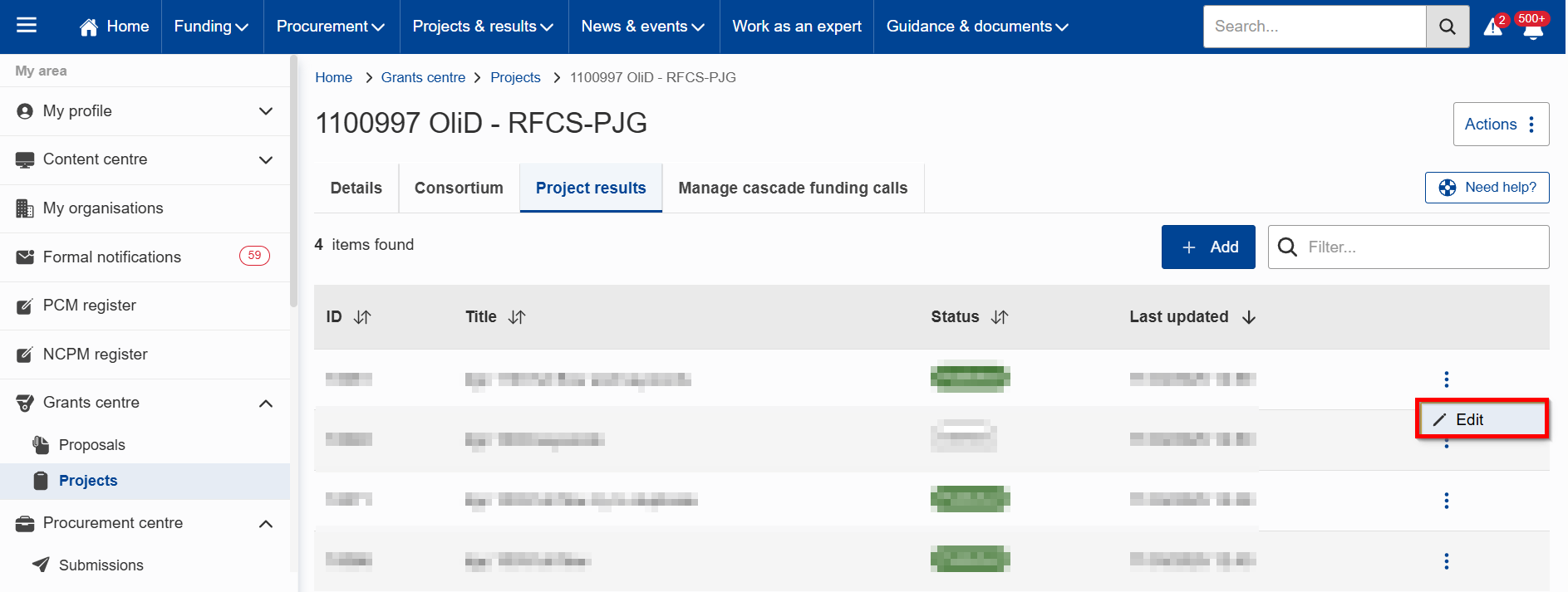Open PCM register in sidebar
Viewport: 1568px width, 592px height.
pyautogui.click(x=145, y=306)
